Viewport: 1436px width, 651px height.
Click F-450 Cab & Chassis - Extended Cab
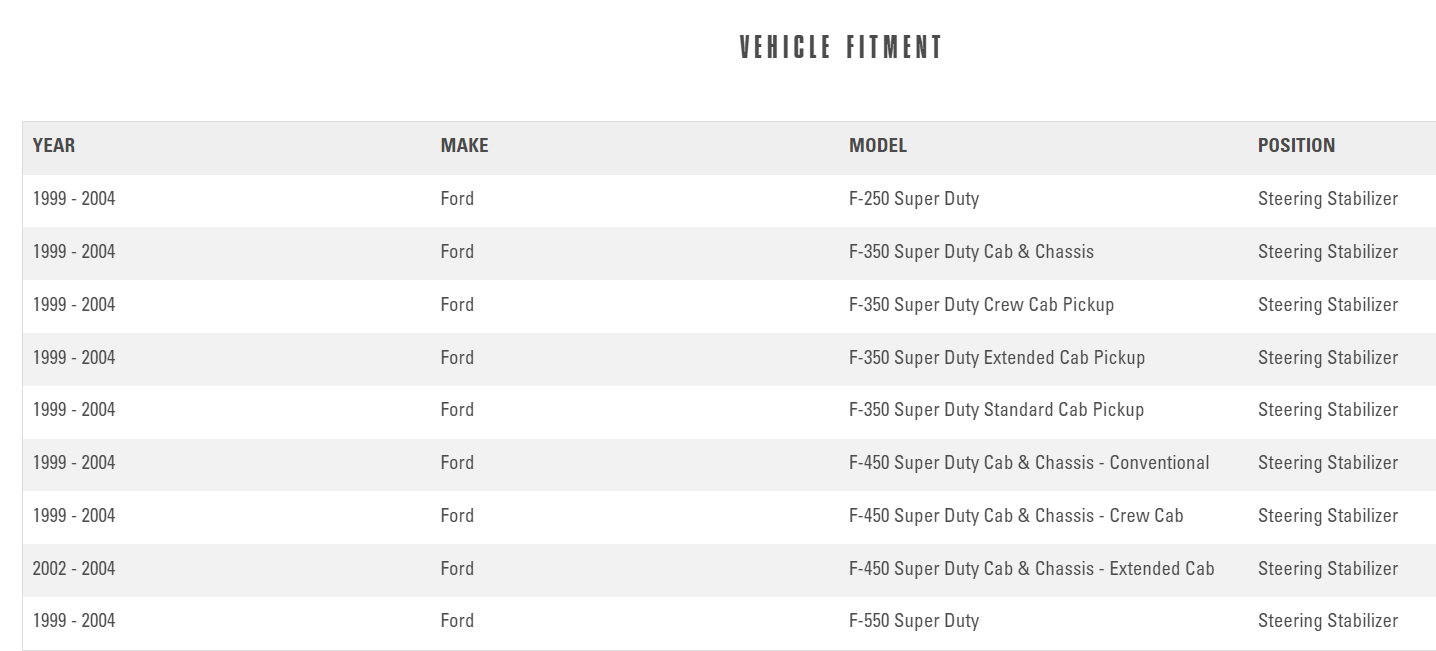pyautogui.click(x=1031, y=569)
